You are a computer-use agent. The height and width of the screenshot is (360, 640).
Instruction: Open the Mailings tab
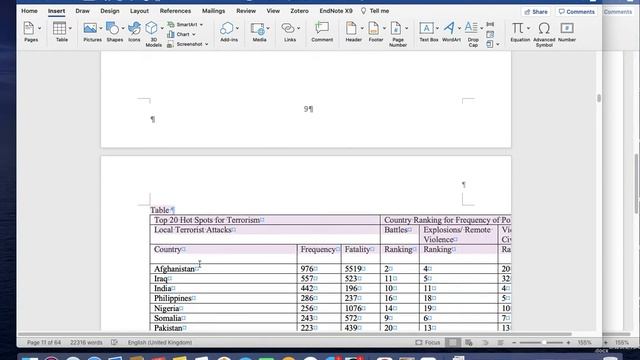click(x=213, y=11)
